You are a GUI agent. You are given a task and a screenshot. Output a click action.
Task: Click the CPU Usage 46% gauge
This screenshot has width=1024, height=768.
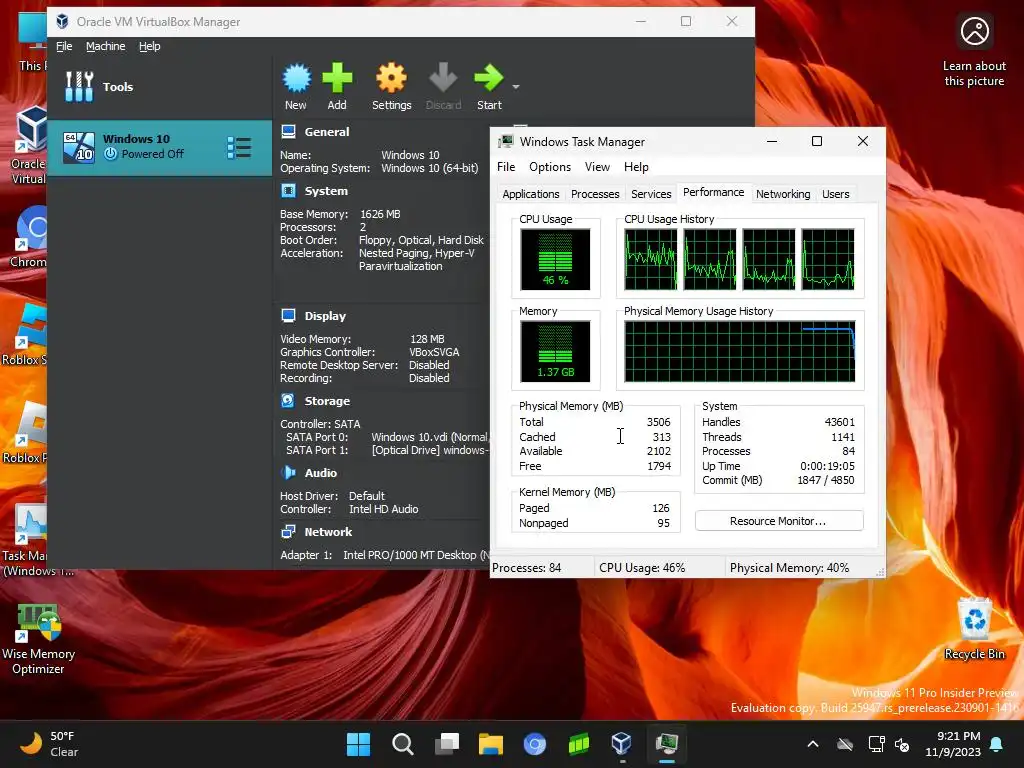[x=555, y=259]
